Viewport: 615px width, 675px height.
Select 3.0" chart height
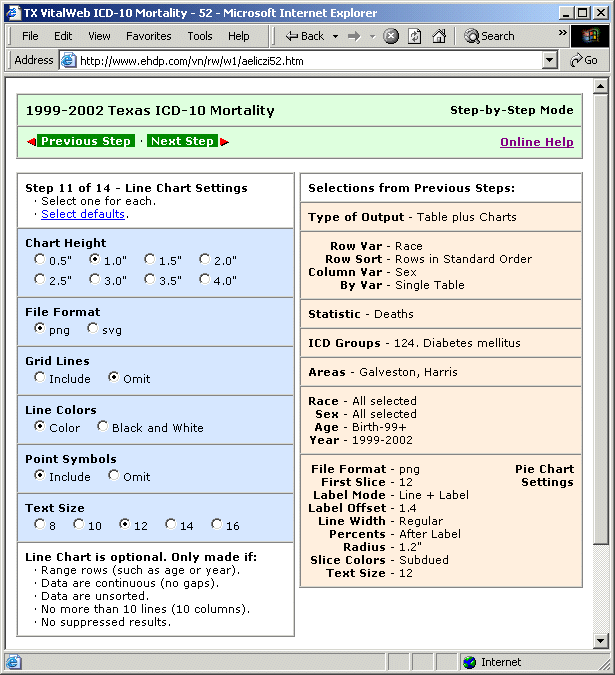(x=95, y=279)
